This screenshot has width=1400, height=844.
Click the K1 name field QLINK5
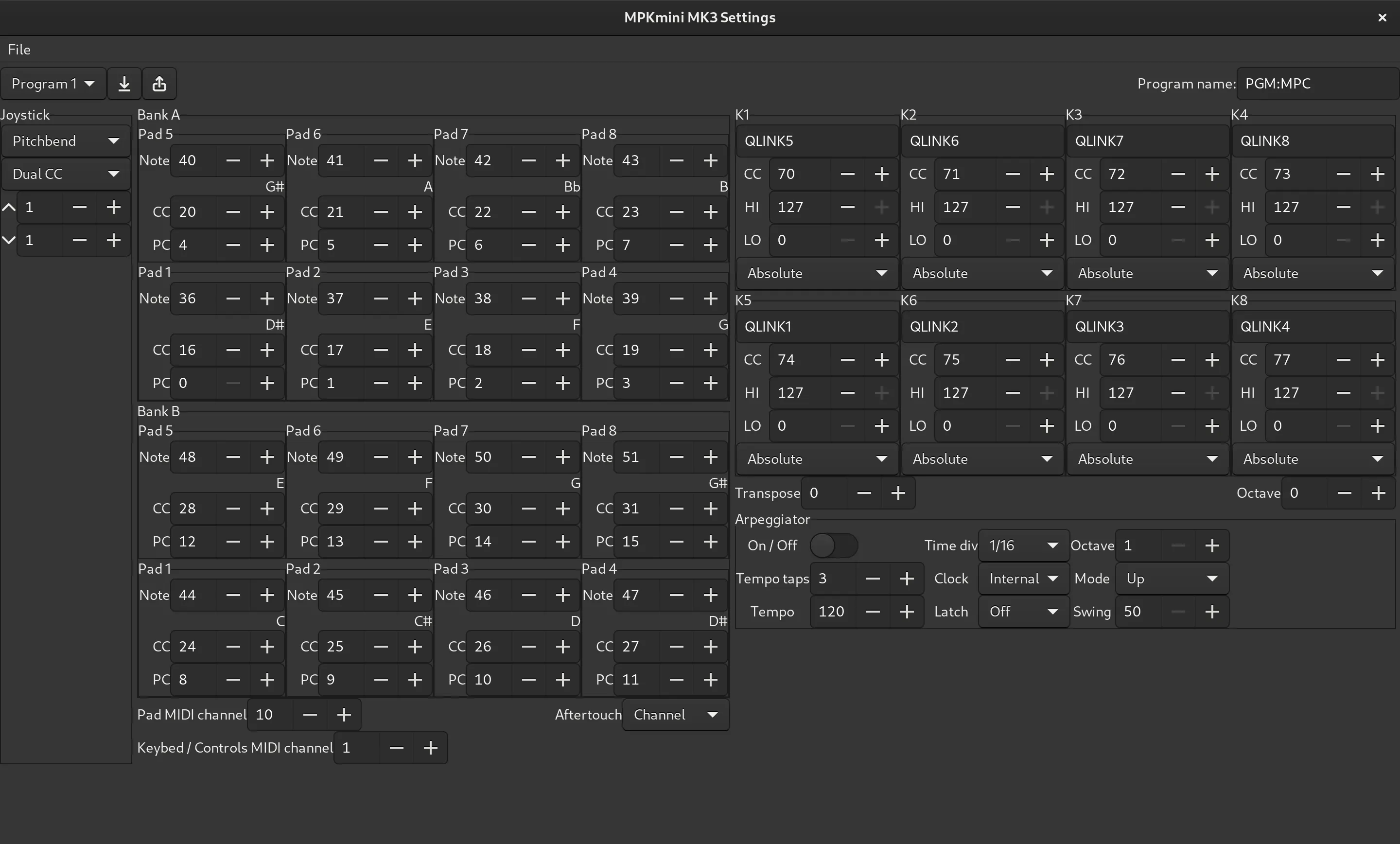(817, 141)
